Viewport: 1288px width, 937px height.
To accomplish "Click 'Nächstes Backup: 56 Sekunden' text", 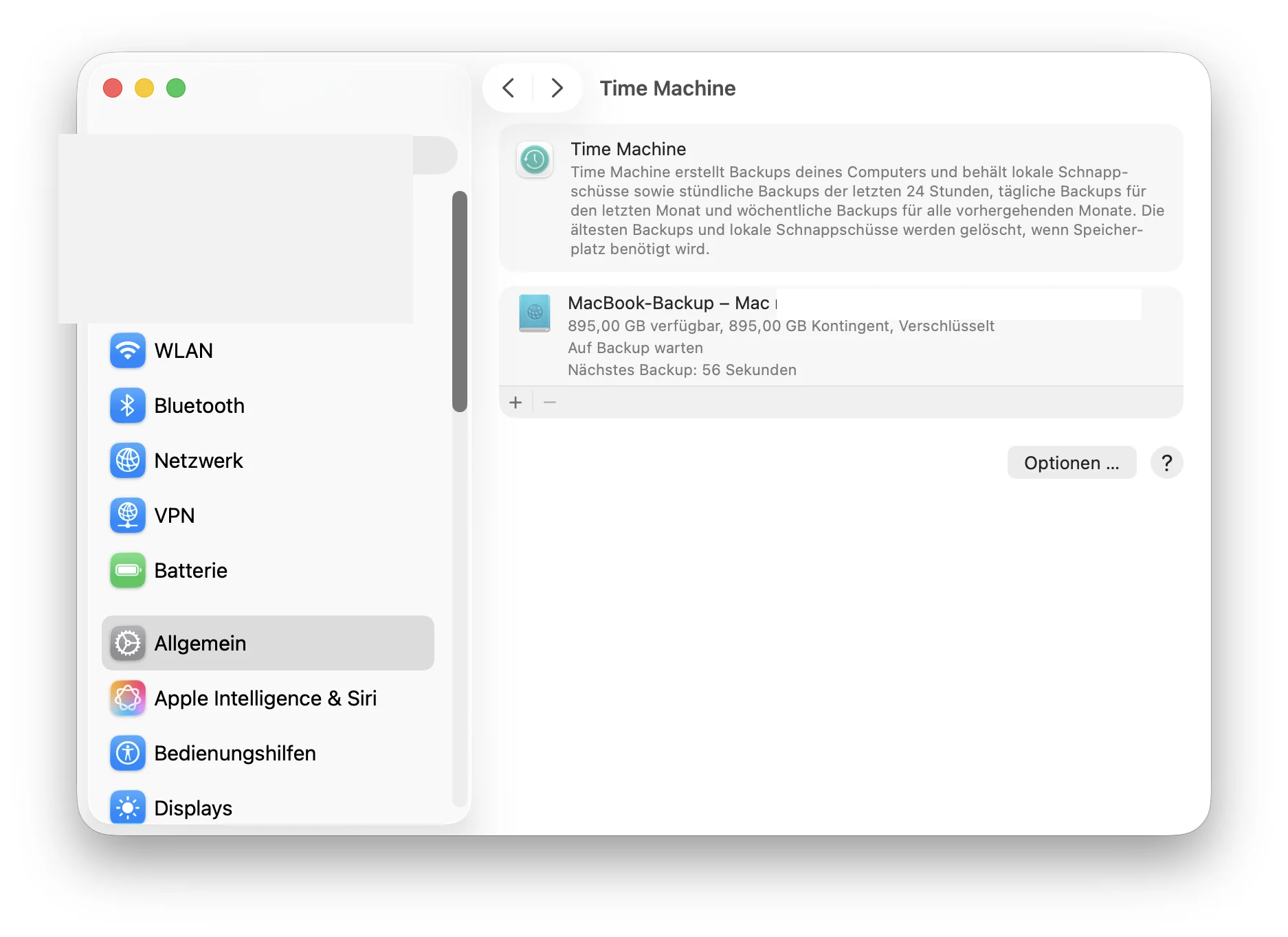I will (682, 370).
